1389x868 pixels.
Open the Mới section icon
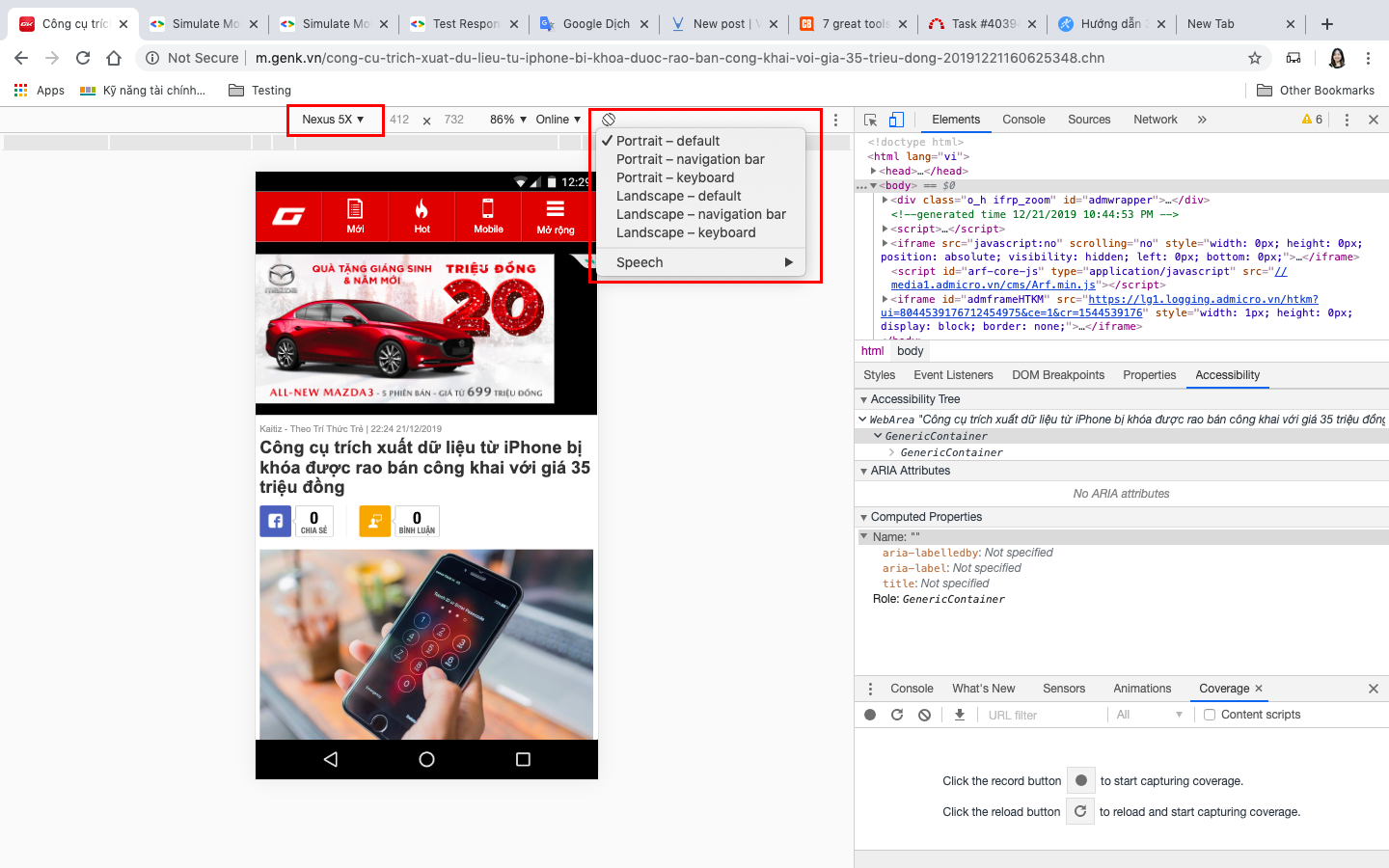[355, 216]
